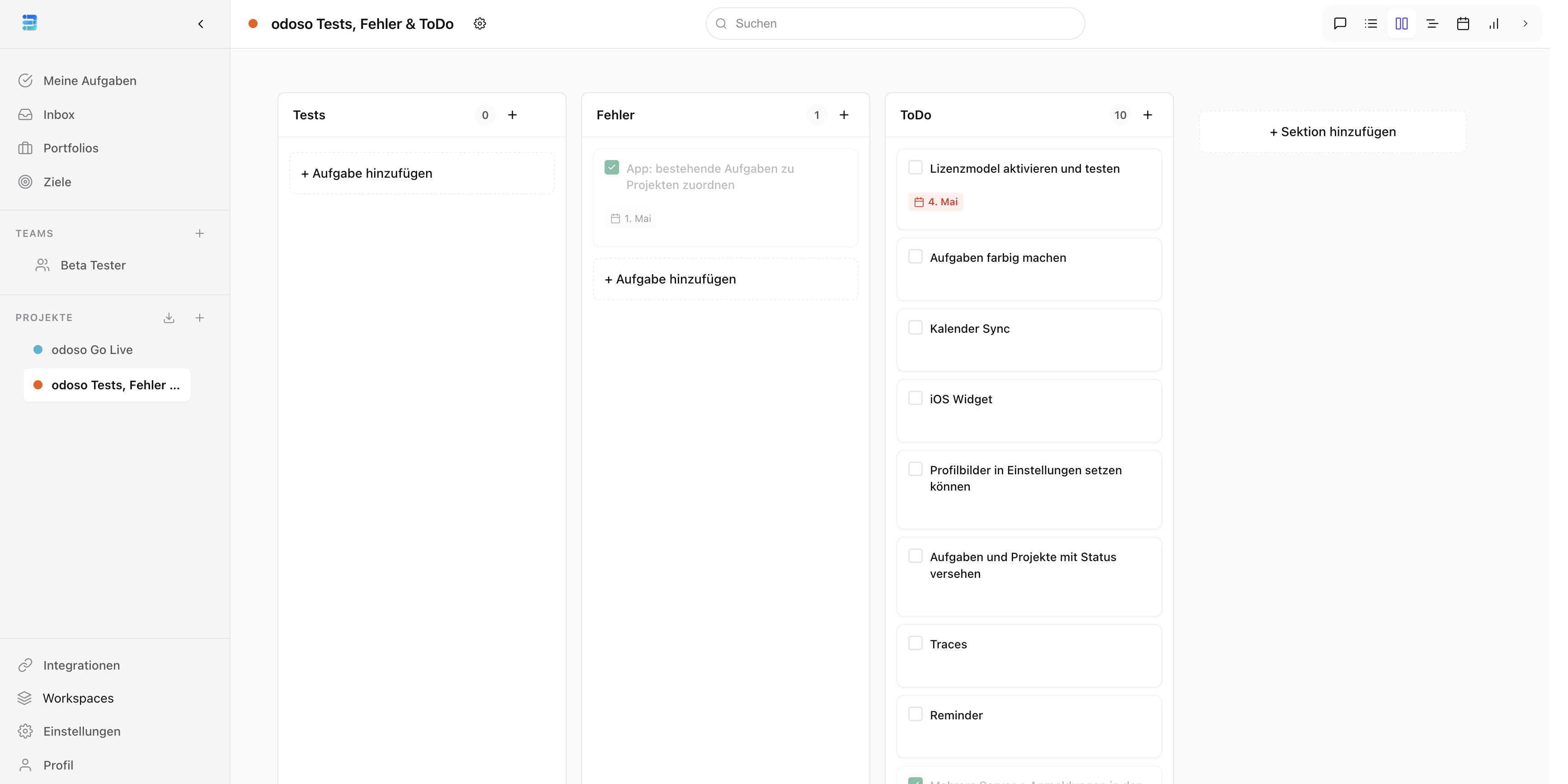Image resolution: width=1568 pixels, height=784 pixels.
Task: Uncheck App: bestehende Aufgaben task checkbox
Action: 612,168
